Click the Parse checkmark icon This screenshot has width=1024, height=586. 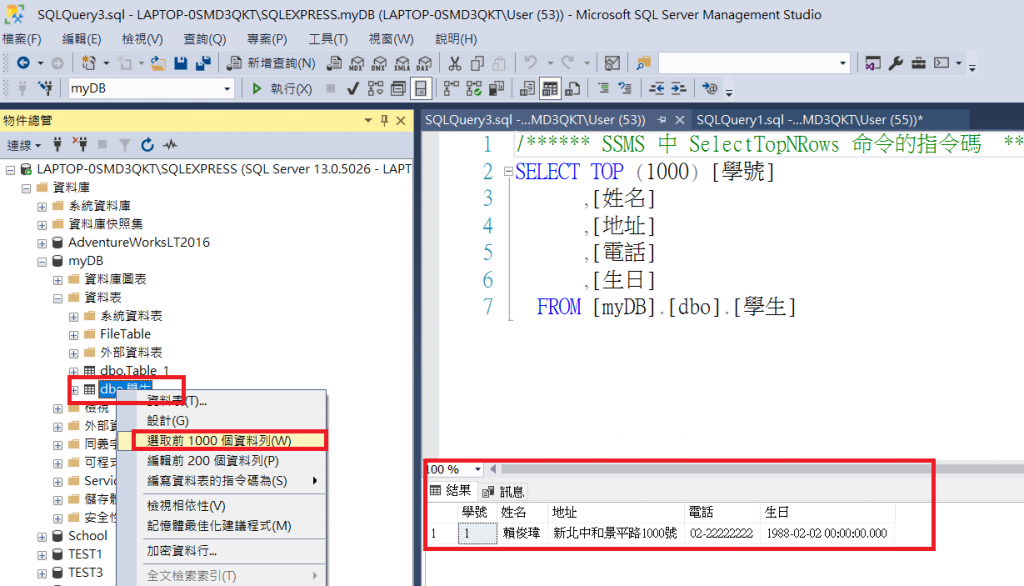[x=353, y=88]
